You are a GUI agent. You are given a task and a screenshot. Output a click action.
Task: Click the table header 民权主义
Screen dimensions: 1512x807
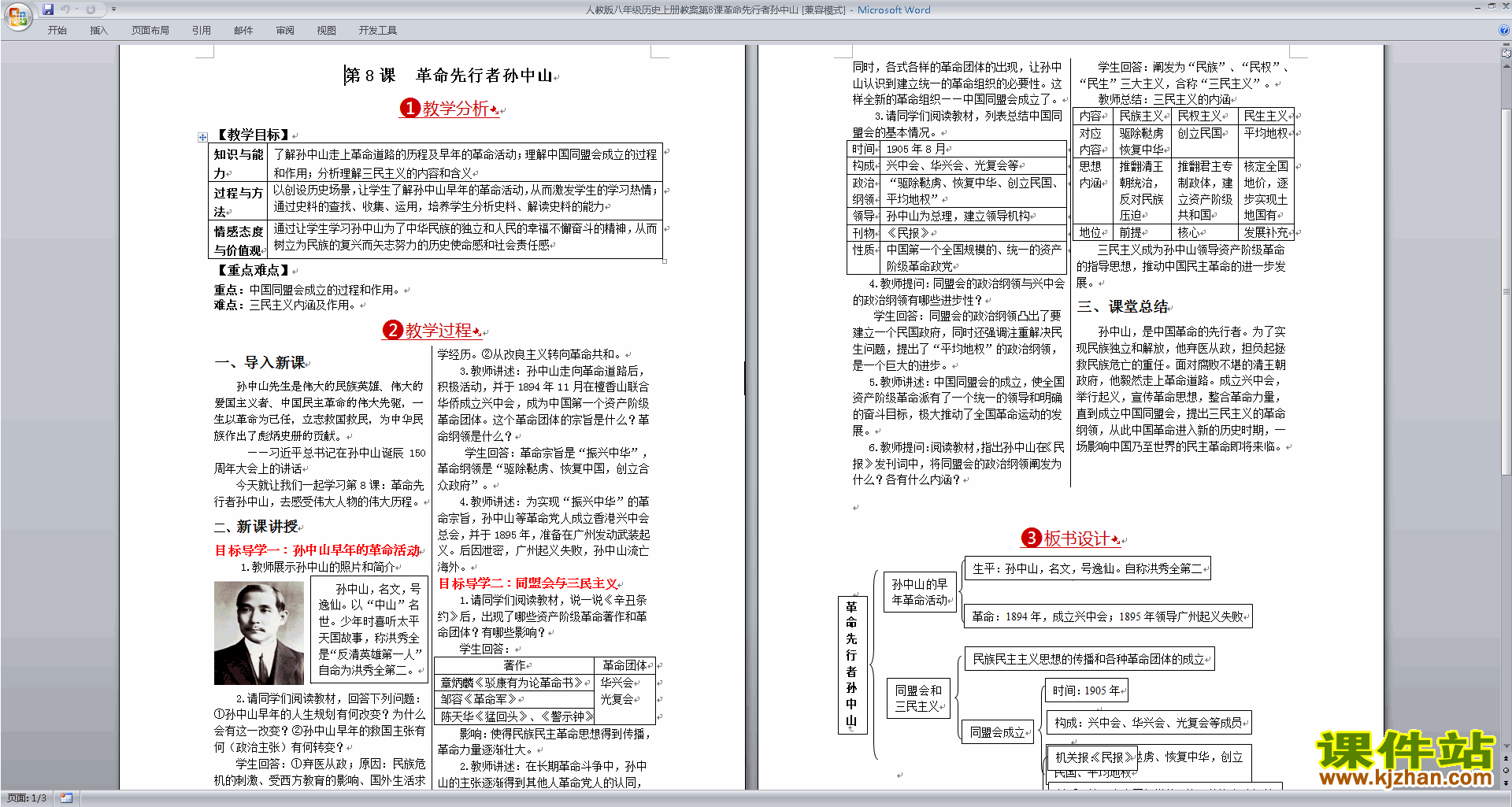coord(1204,116)
